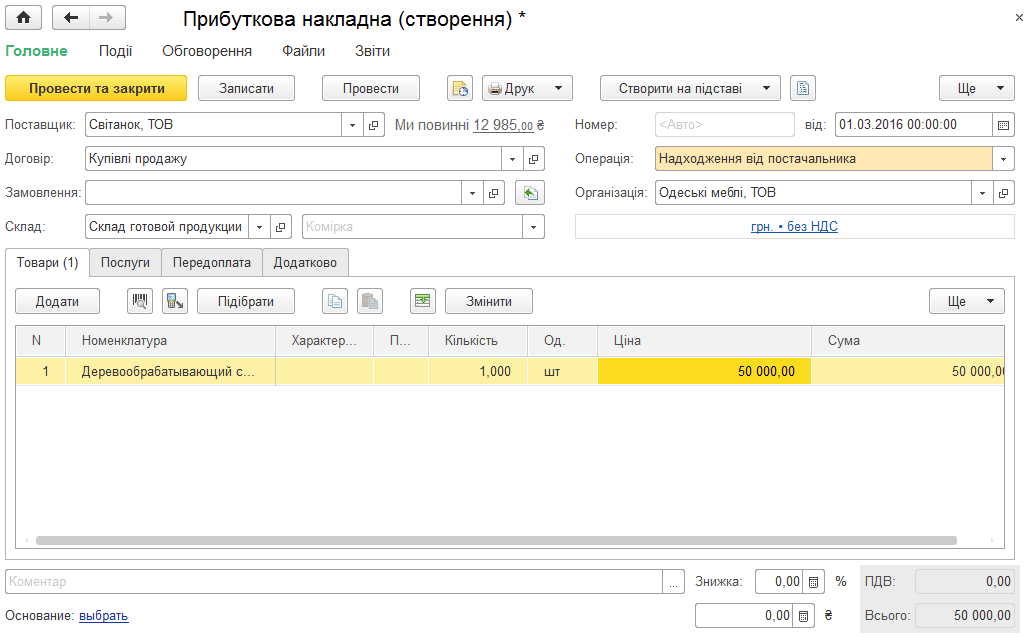Switch to the Послуги tab
Screen dimensions: 1029x638
(125, 263)
